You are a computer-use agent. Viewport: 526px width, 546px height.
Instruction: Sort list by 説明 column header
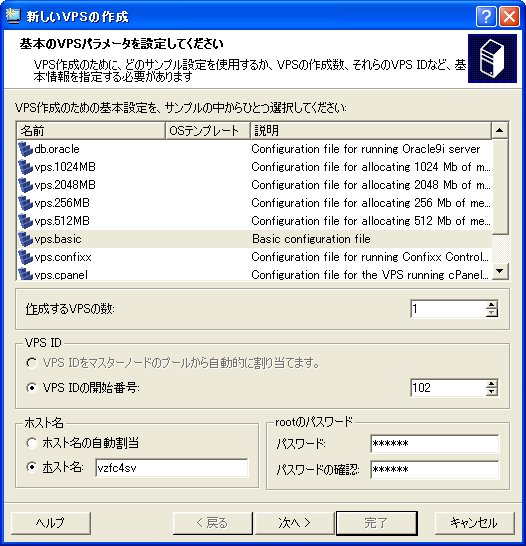click(x=371, y=131)
